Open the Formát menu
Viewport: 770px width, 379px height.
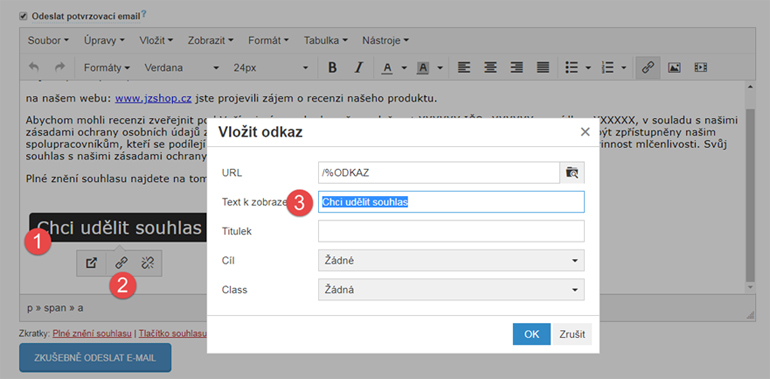click(268, 40)
